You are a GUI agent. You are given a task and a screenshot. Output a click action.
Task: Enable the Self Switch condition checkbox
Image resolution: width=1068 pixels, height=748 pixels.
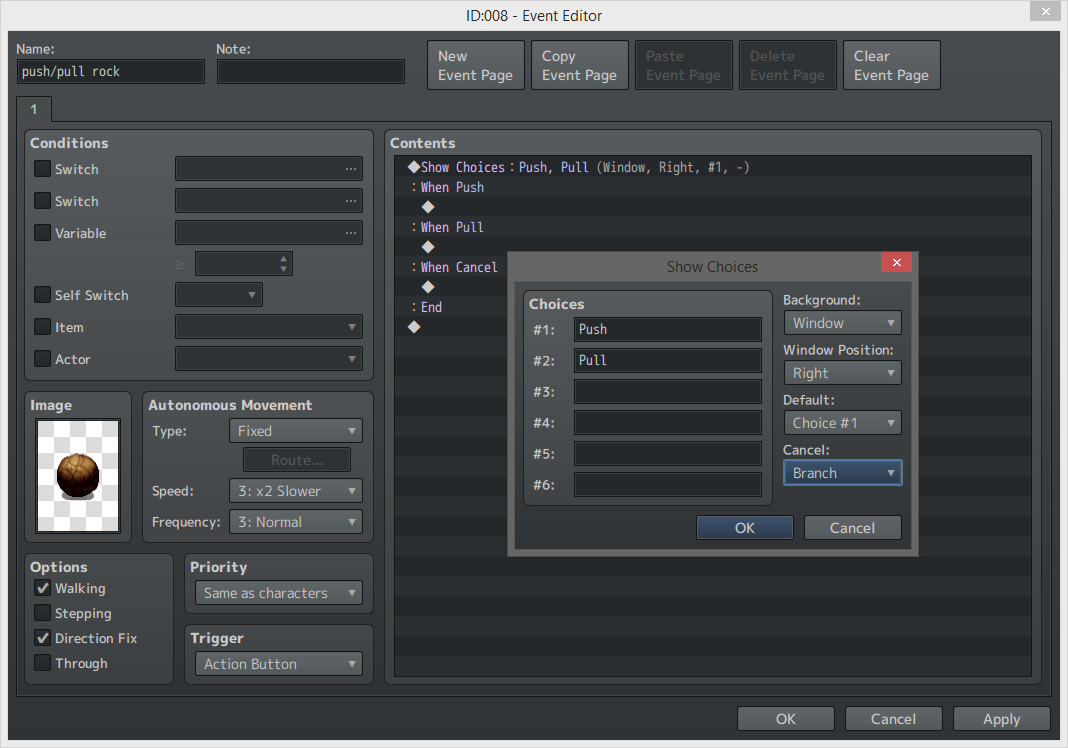[x=42, y=295]
